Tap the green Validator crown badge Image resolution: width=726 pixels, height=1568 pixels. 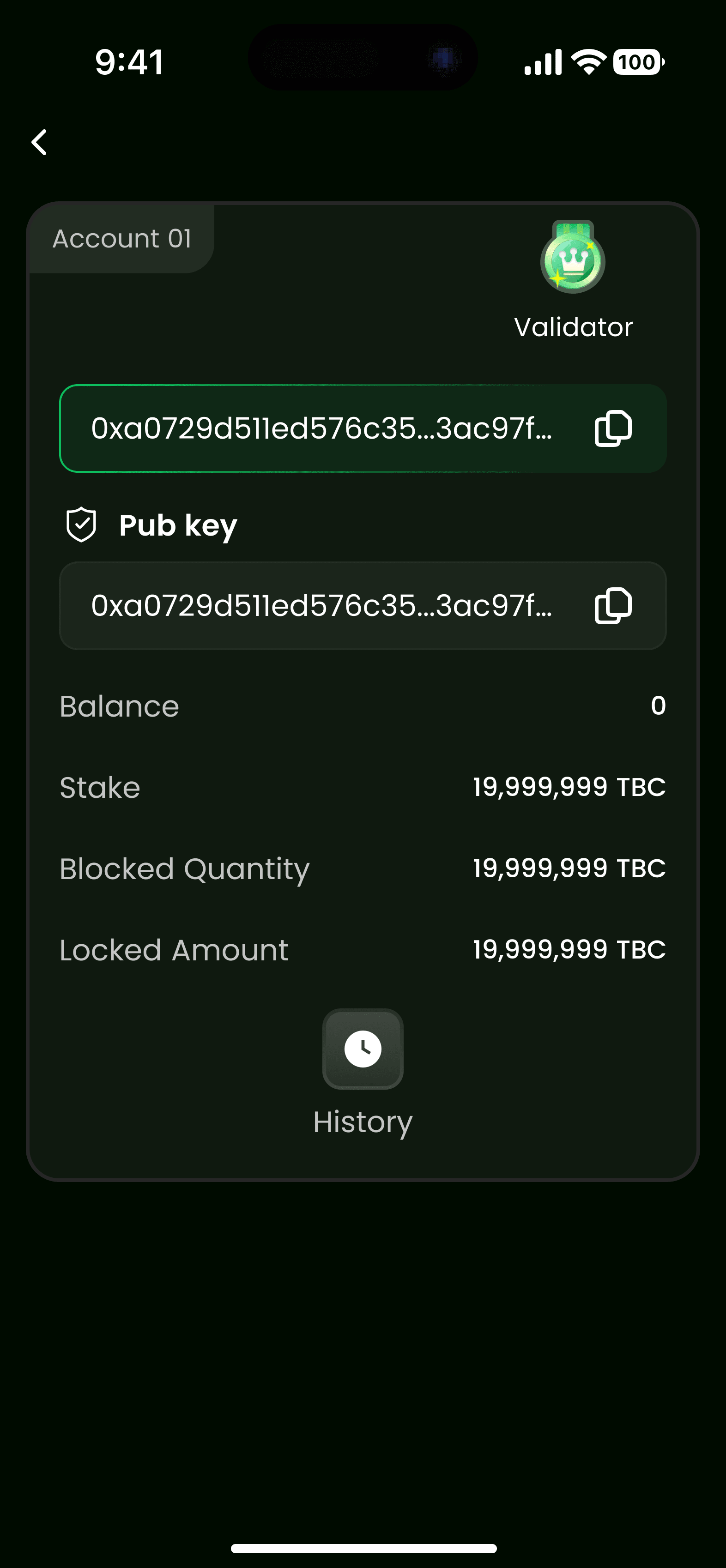point(573,258)
